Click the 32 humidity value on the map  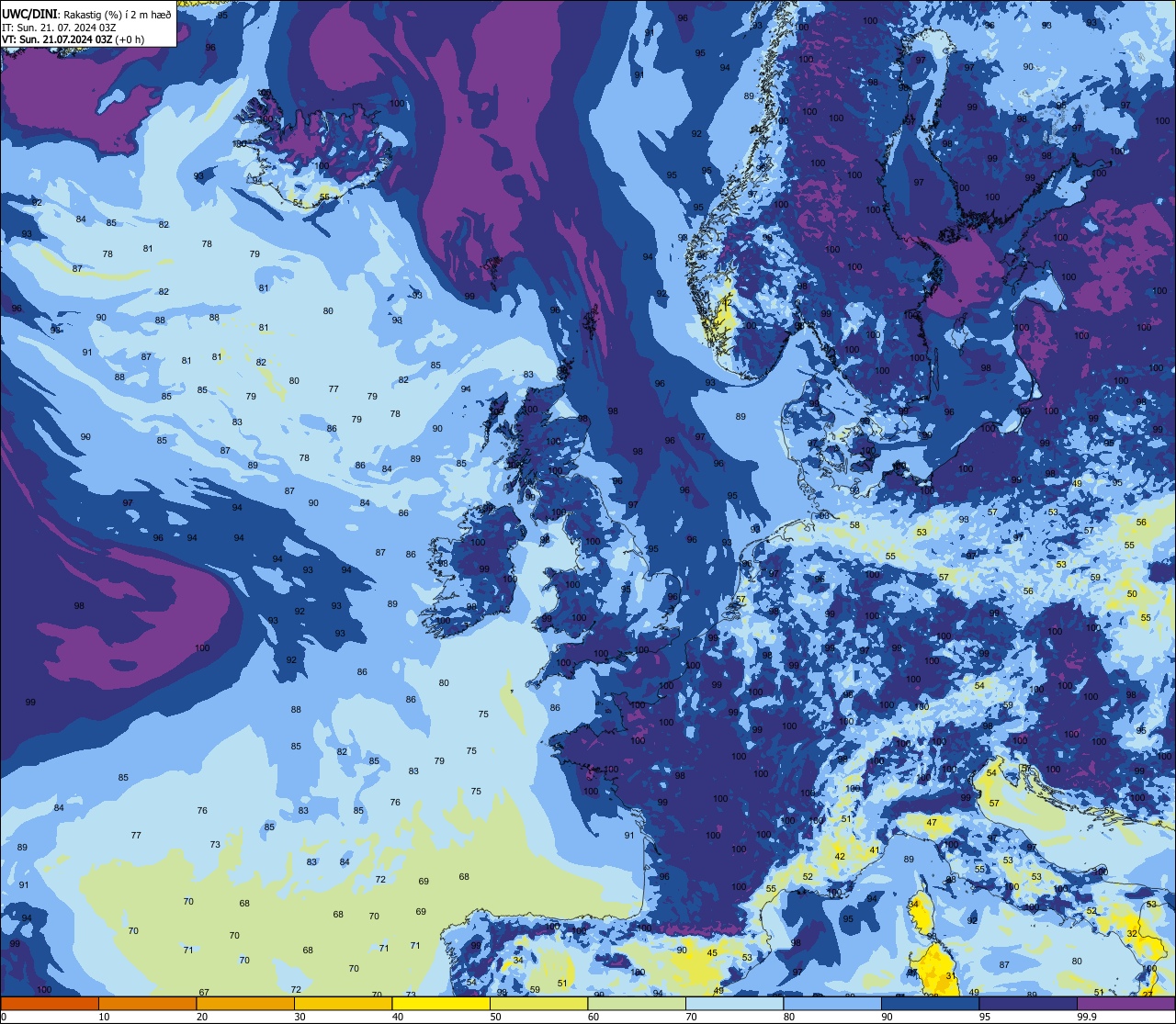point(1132,933)
